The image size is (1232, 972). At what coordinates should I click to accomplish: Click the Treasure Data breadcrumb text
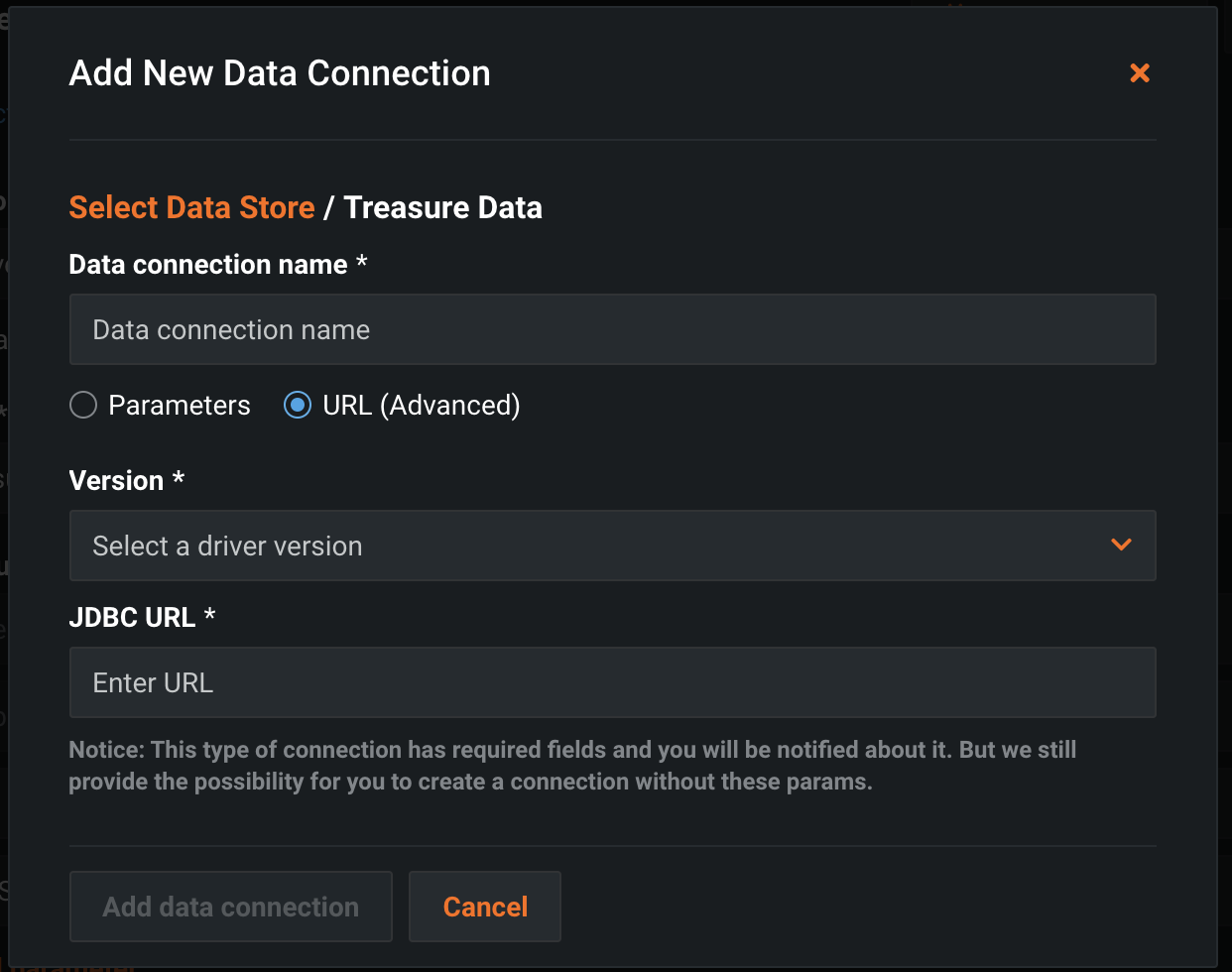[x=443, y=207]
